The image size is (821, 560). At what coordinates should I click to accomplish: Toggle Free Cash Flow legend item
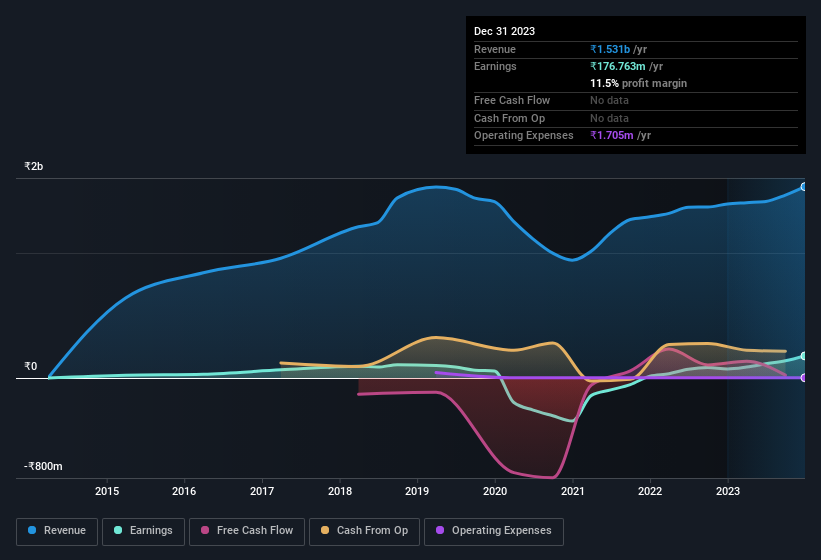(x=245, y=530)
